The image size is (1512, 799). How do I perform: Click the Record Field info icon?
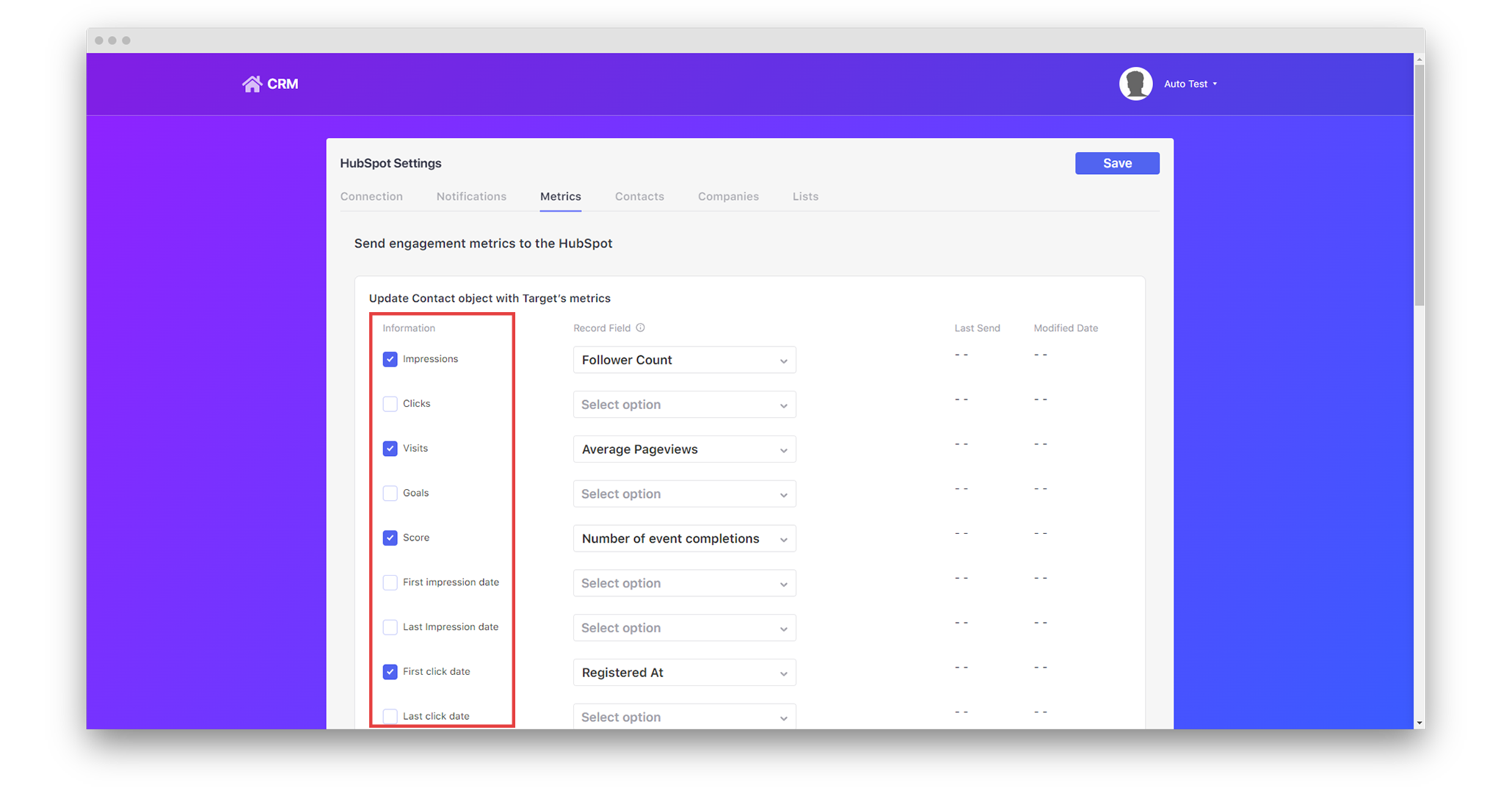coord(640,328)
